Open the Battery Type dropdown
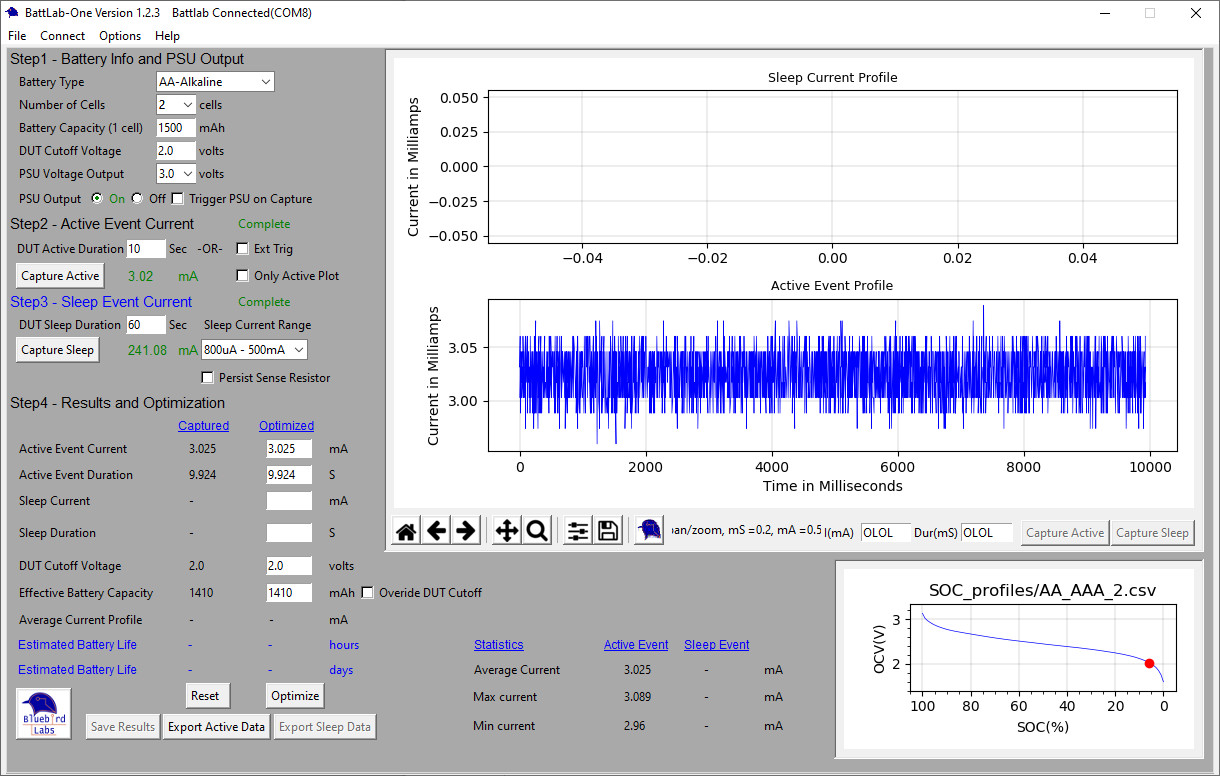Screen dimensions: 1220x776 (215, 82)
